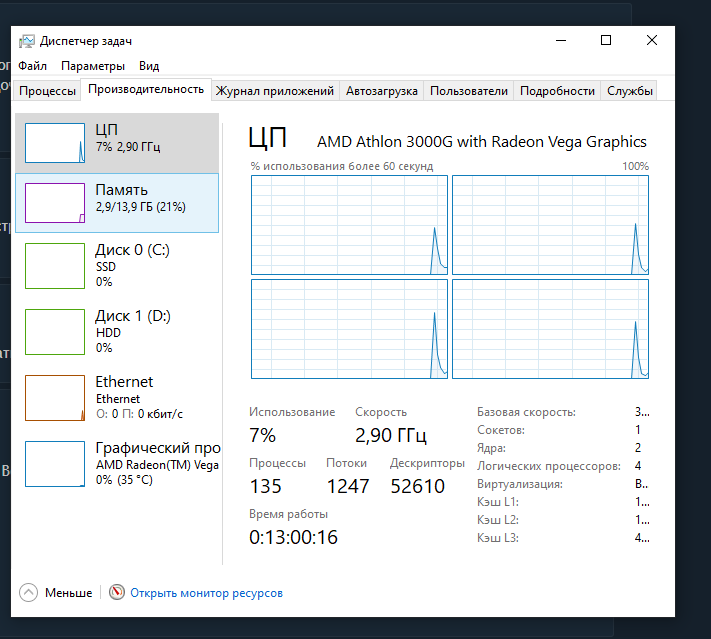
Task: Click the Потоки count 1247
Action: (348, 486)
